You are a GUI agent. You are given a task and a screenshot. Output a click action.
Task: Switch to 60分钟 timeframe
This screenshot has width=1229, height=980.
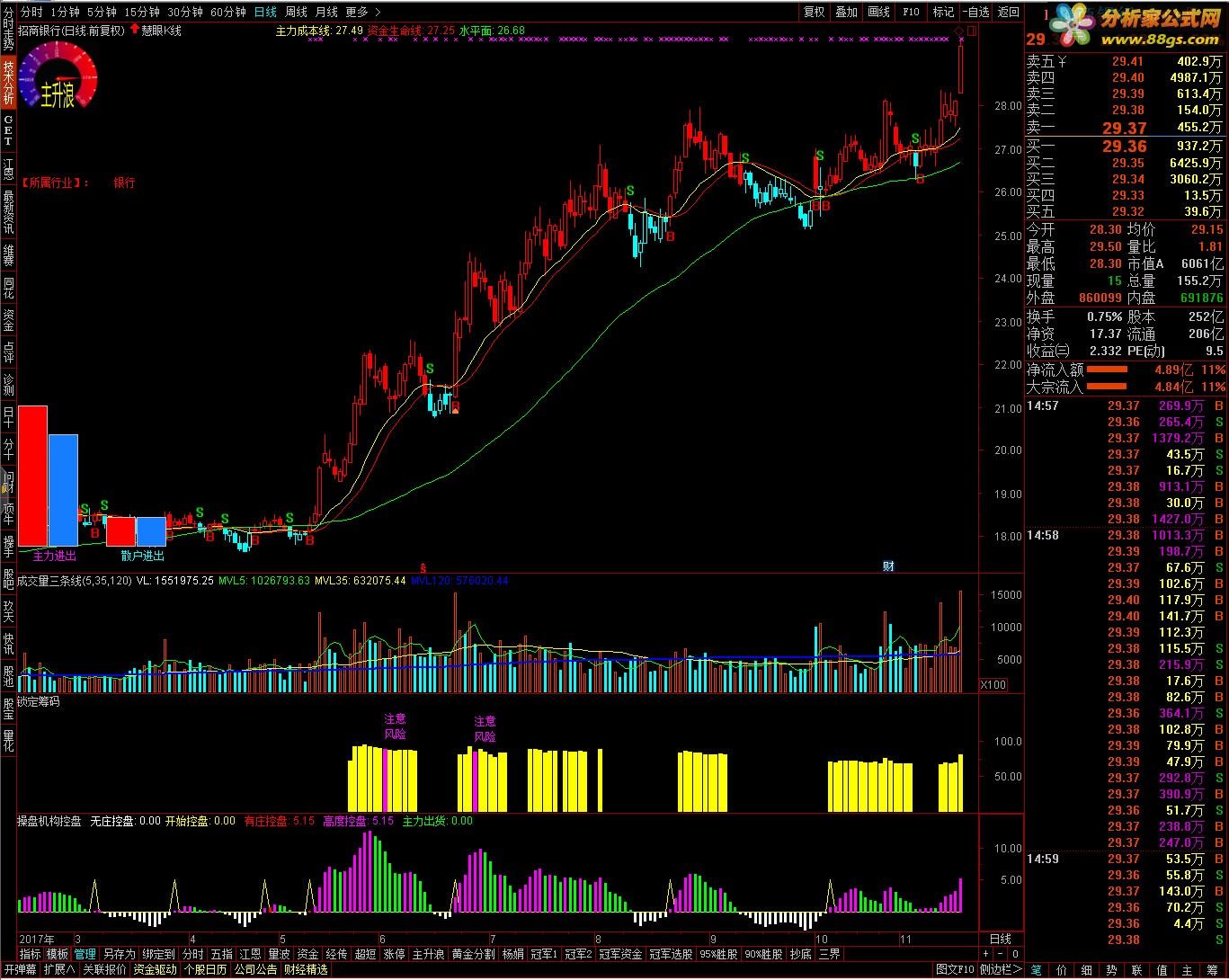click(x=228, y=12)
